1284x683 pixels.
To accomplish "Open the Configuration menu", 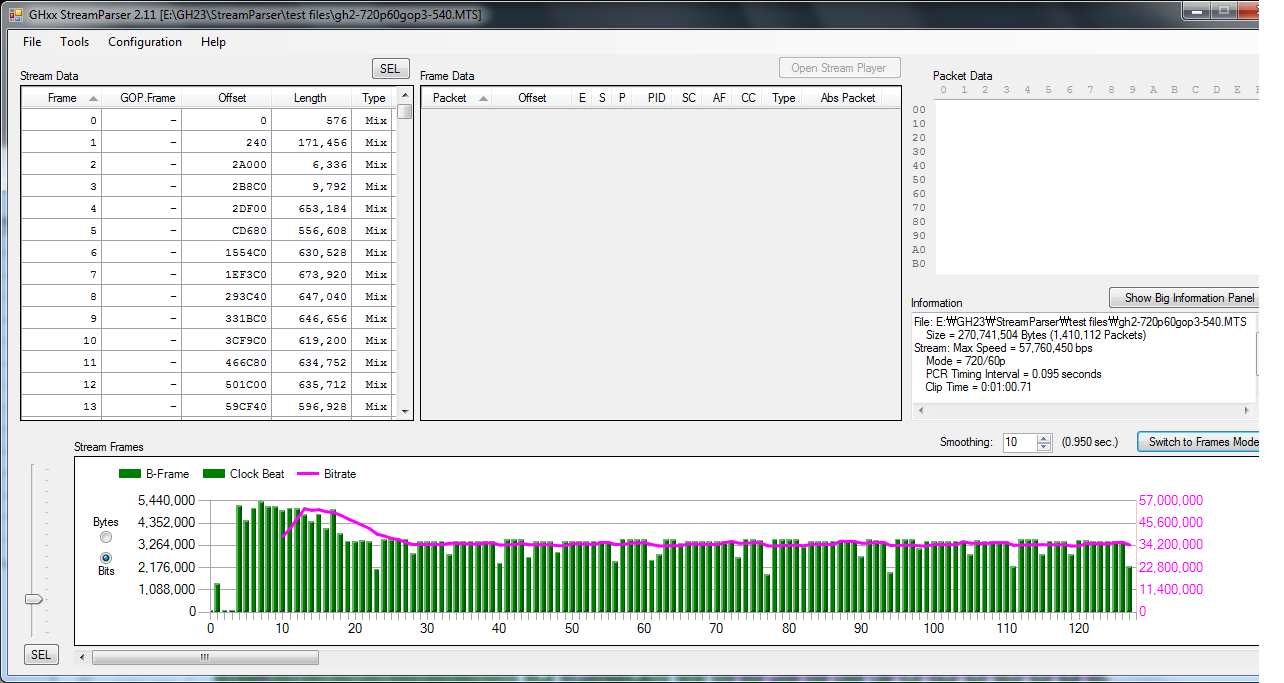I will 145,42.
